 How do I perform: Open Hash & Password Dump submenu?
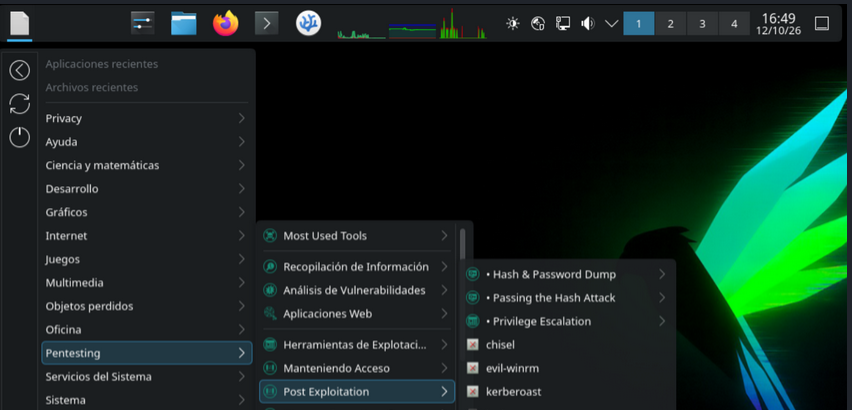click(567, 274)
